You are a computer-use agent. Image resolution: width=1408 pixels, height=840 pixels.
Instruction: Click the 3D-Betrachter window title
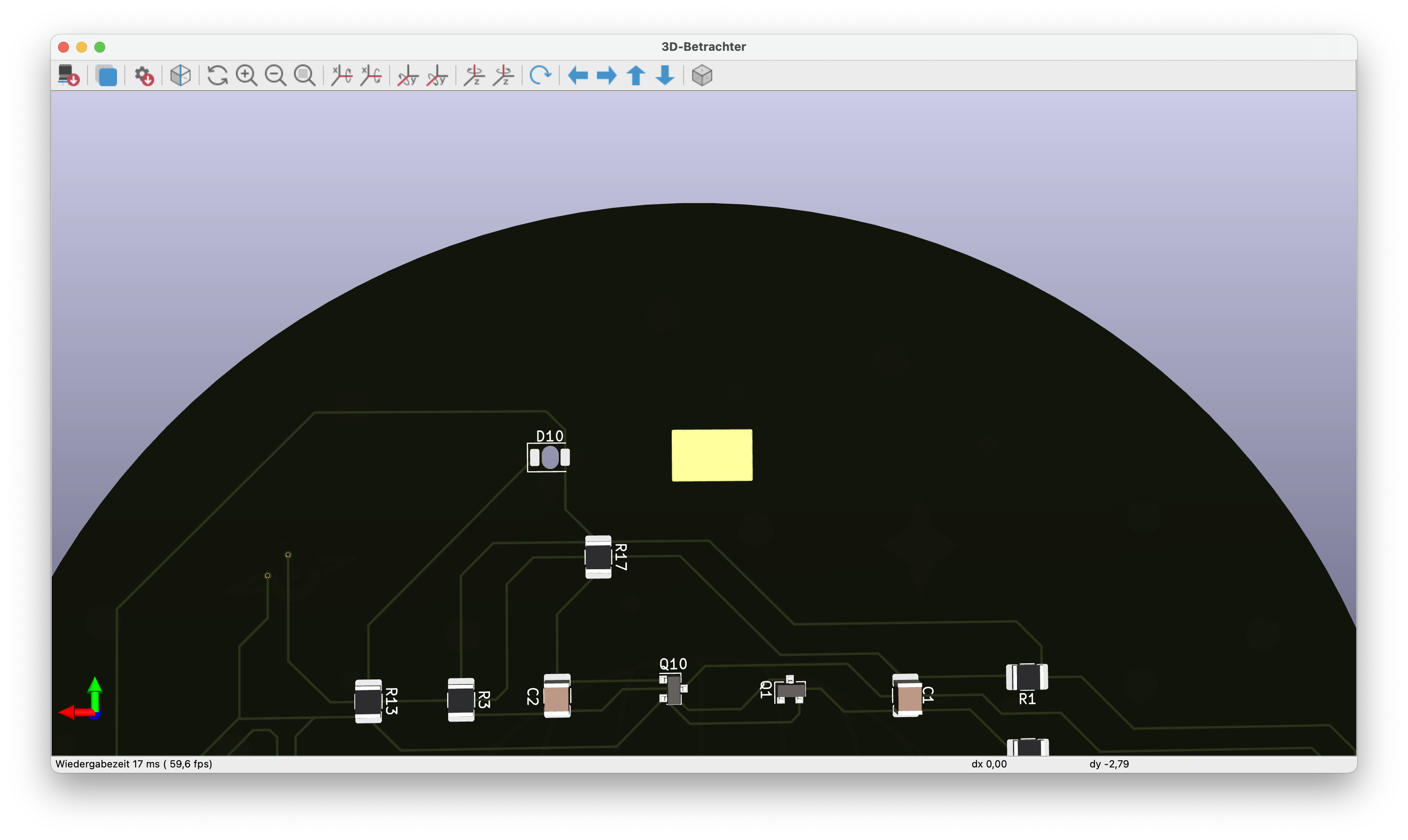704,46
